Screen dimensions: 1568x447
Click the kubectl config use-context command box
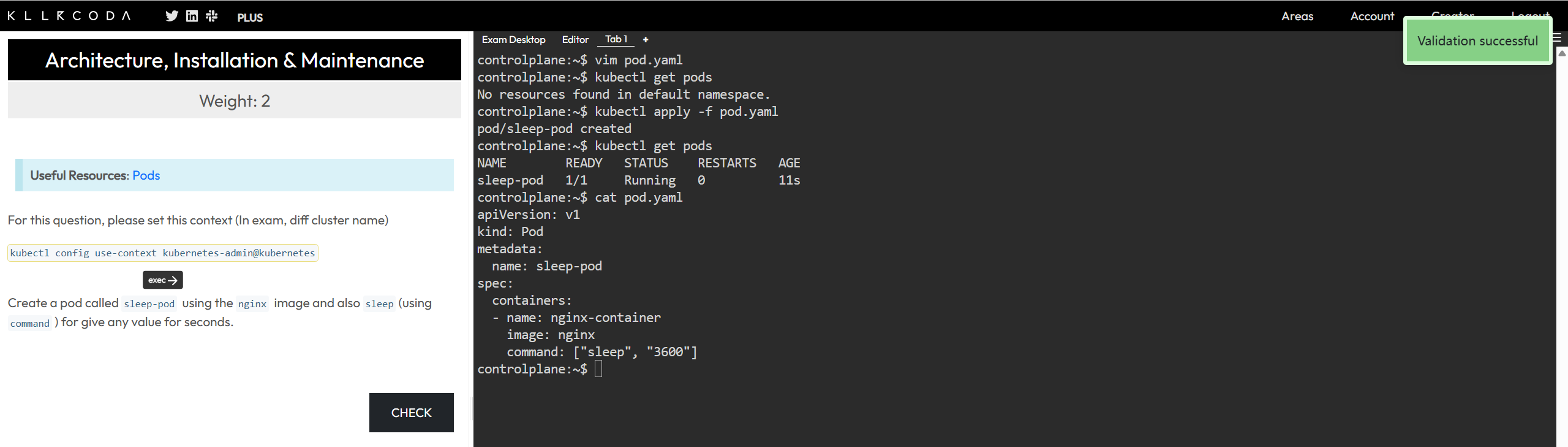162,253
